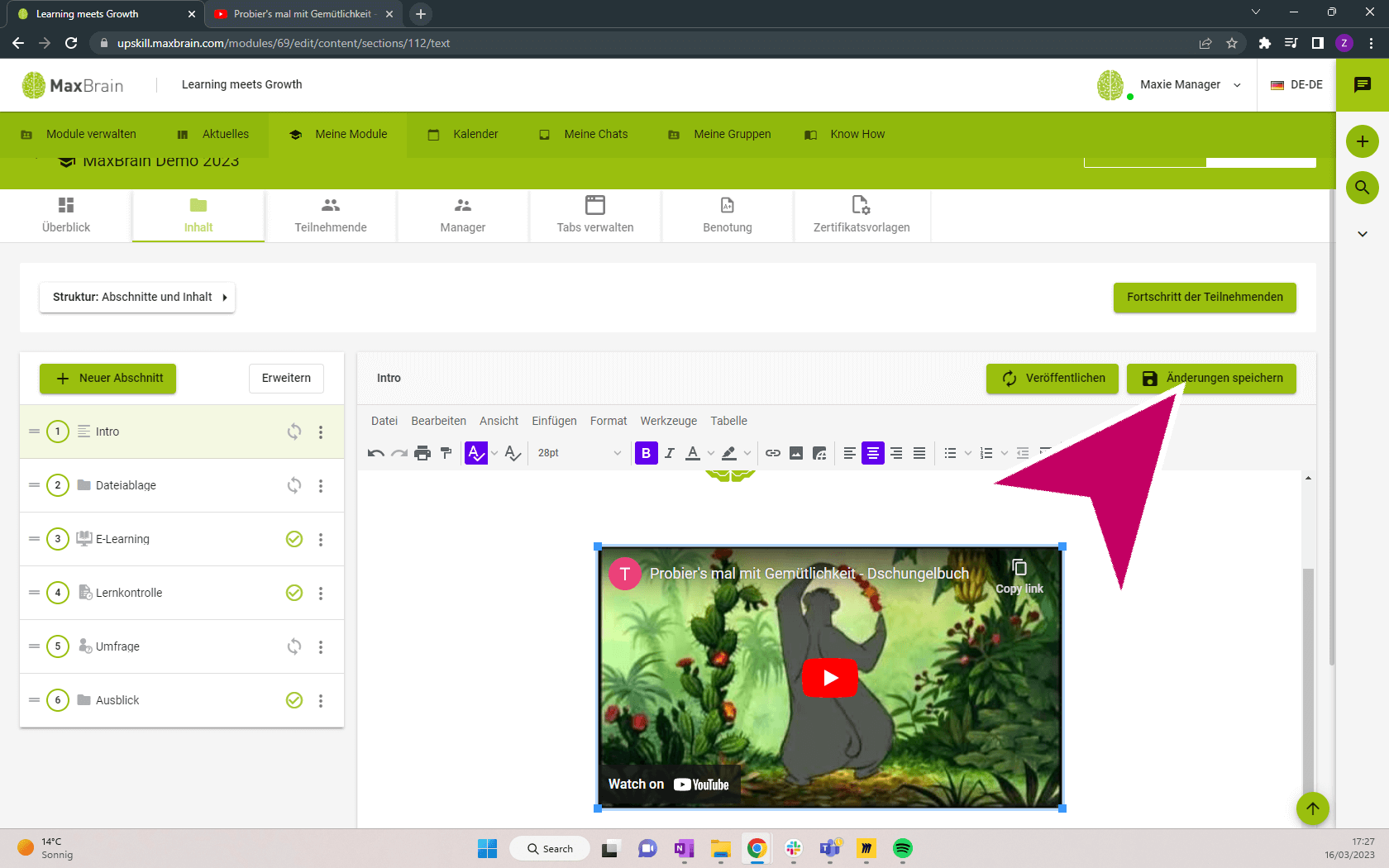Open the chat panel icon at top right
Viewport: 1389px width, 868px height.
click(1363, 84)
